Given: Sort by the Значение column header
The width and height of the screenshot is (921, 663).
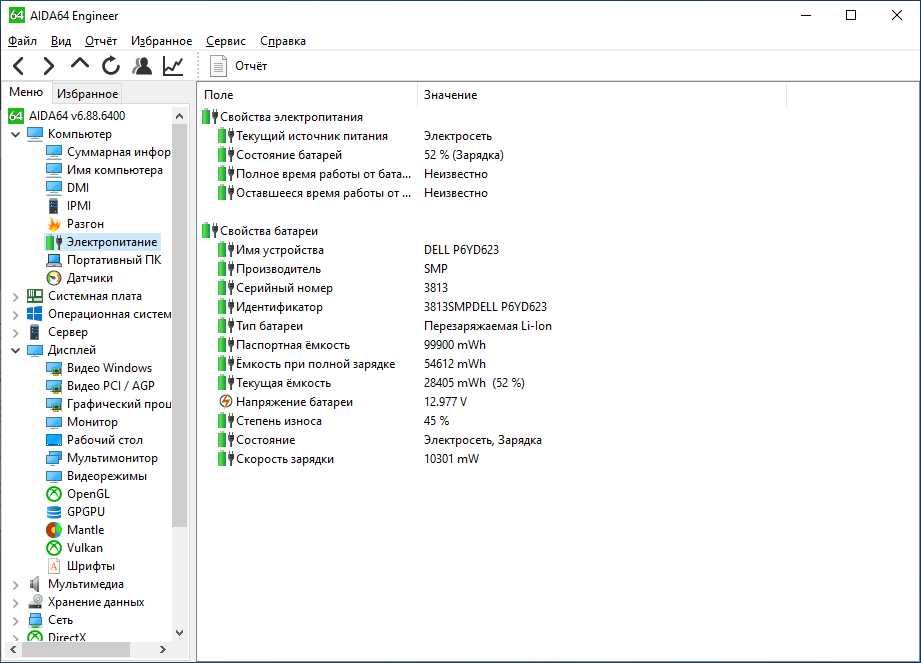Looking at the screenshot, I should pyautogui.click(x=602, y=95).
